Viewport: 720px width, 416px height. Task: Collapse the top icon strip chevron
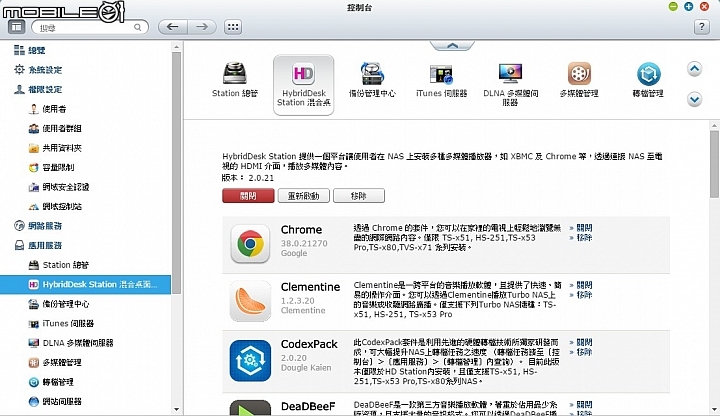point(452,45)
